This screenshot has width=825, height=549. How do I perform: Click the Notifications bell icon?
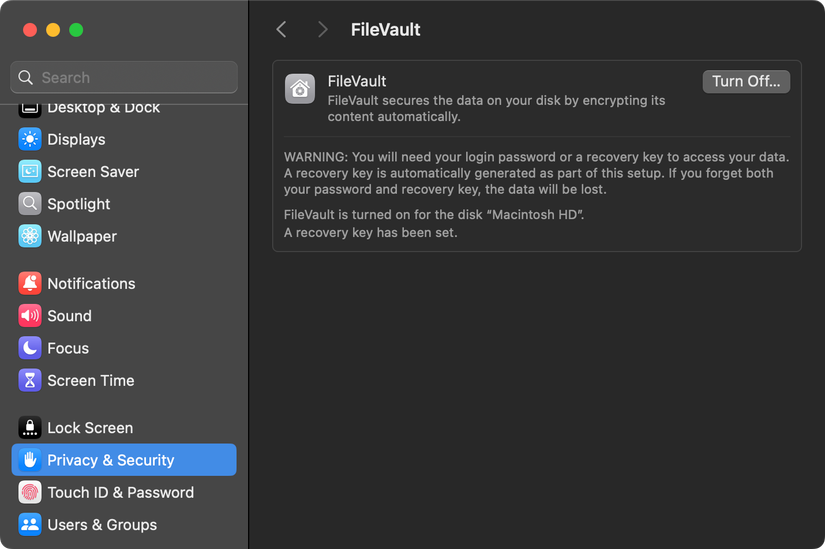pyautogui.click(x=30, y=284)
